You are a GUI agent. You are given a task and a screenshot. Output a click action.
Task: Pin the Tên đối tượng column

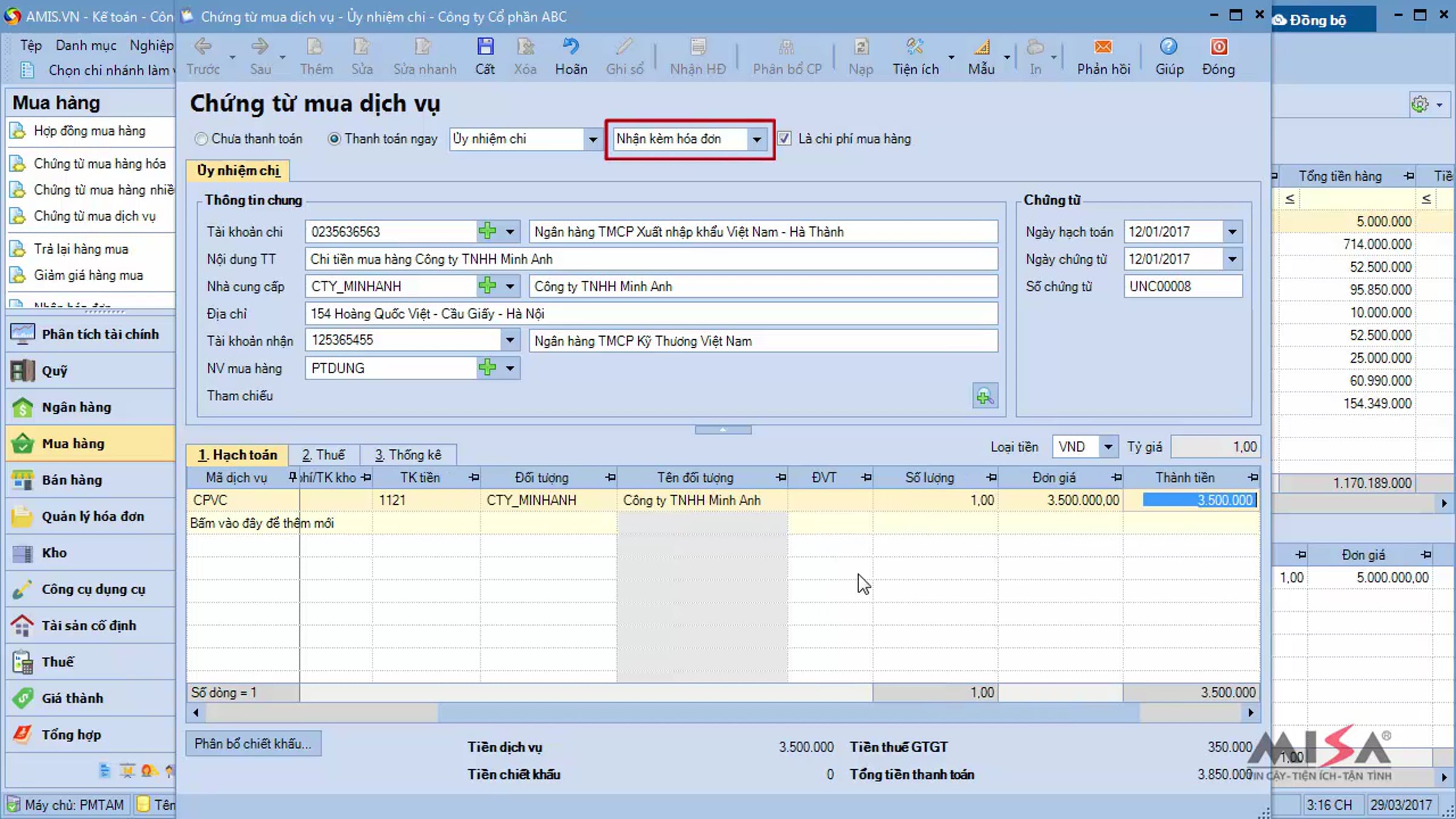[x=781, y=478]
